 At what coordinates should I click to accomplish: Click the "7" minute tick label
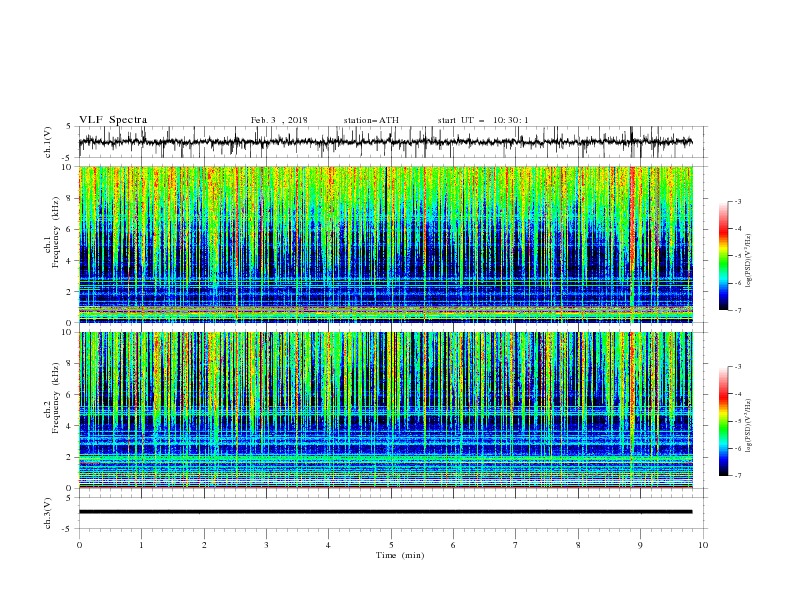[516, 545]
